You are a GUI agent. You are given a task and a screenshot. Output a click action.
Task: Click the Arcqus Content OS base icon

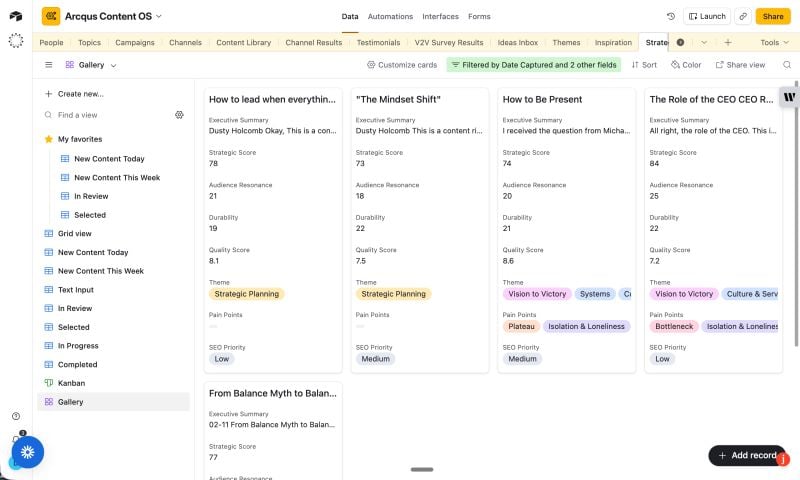tap(51, 16)
